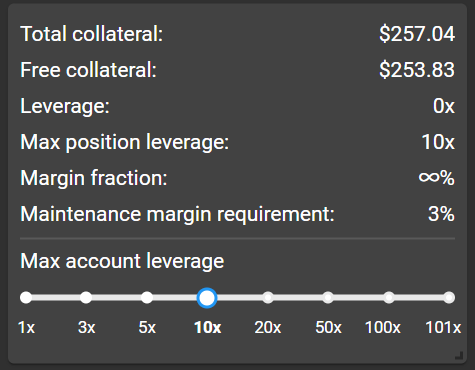The width and height of the screenshot is (475, 370).
Task: Click the Maintenance margin requirement 3% value
Action: [x=441, y=214]
